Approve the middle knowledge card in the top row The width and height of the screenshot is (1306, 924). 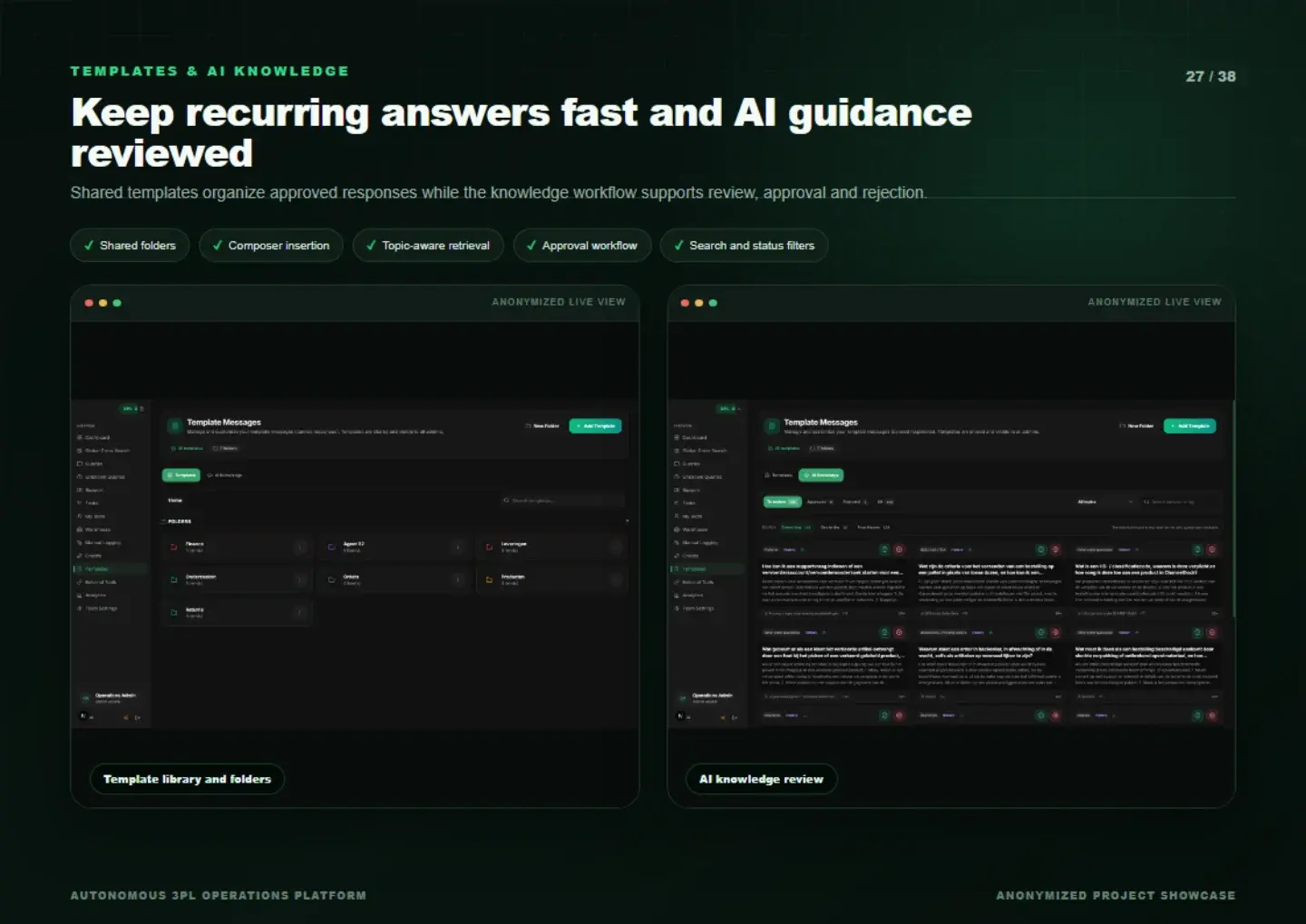[1040, 550]
